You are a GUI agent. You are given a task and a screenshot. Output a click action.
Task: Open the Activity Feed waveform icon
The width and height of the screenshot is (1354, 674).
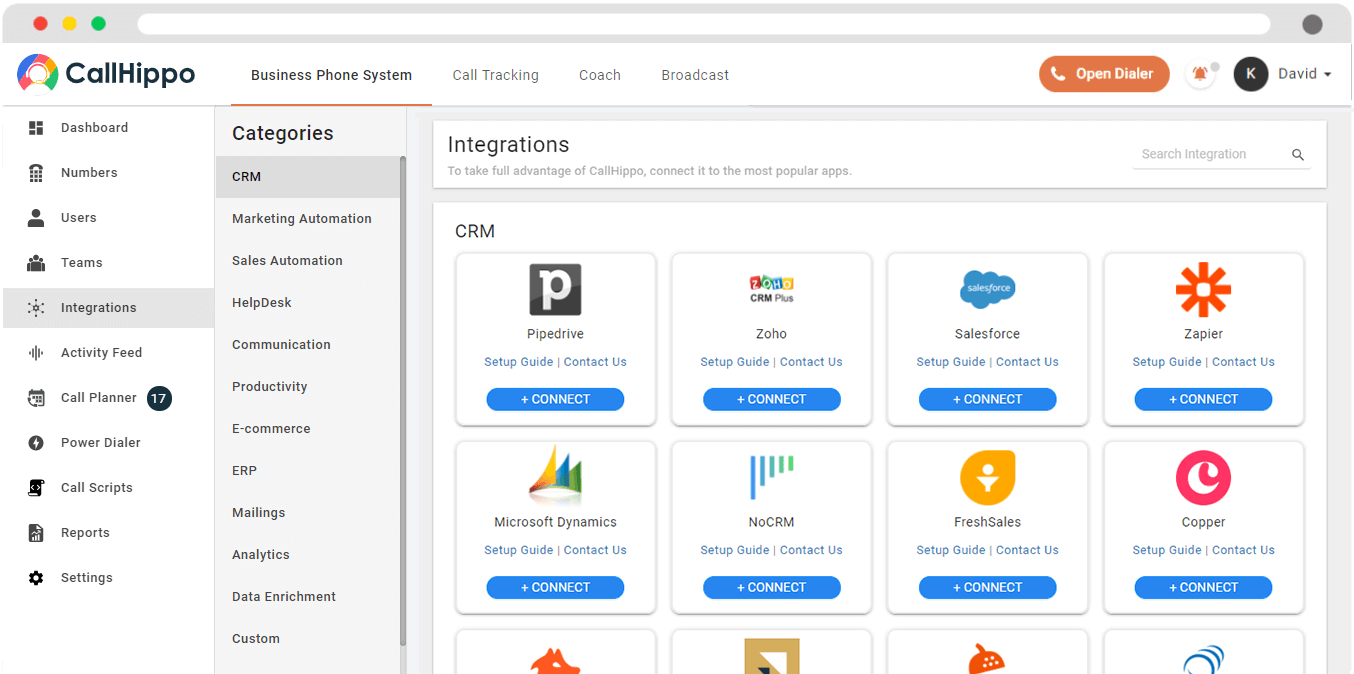click(36, 353)
